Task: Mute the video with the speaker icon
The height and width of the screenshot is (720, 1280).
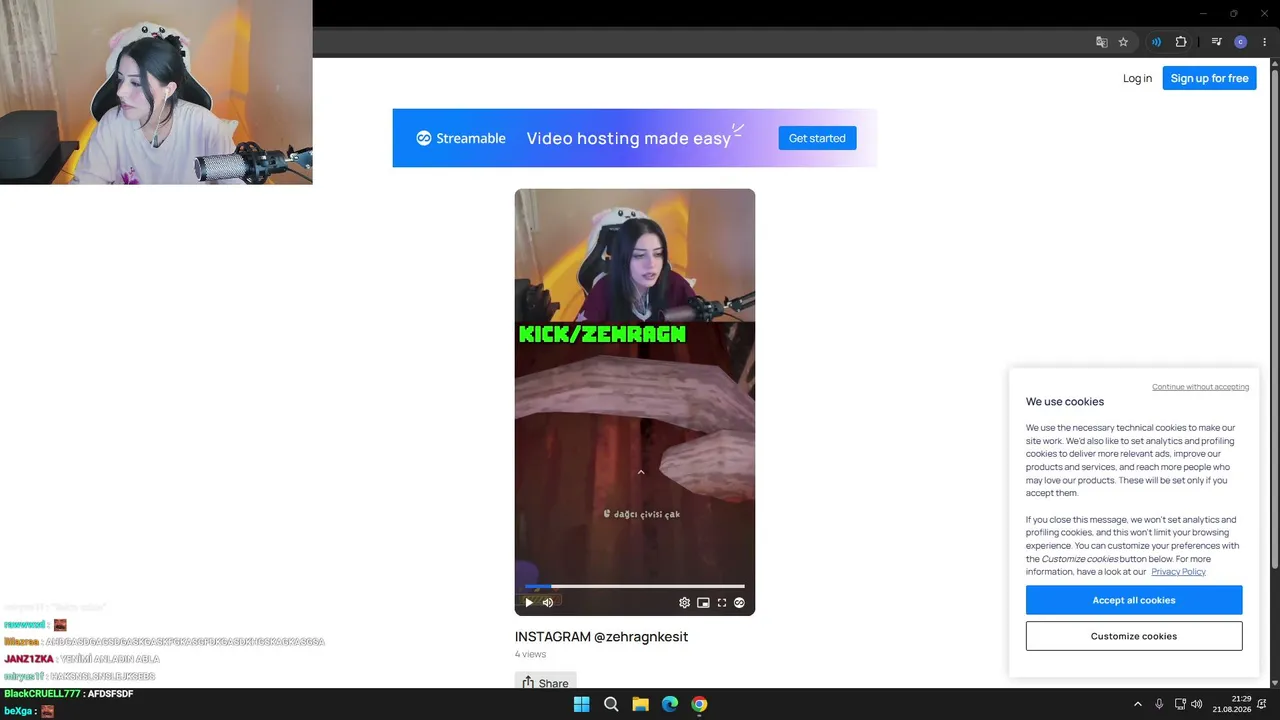Action: click(547, 602)
